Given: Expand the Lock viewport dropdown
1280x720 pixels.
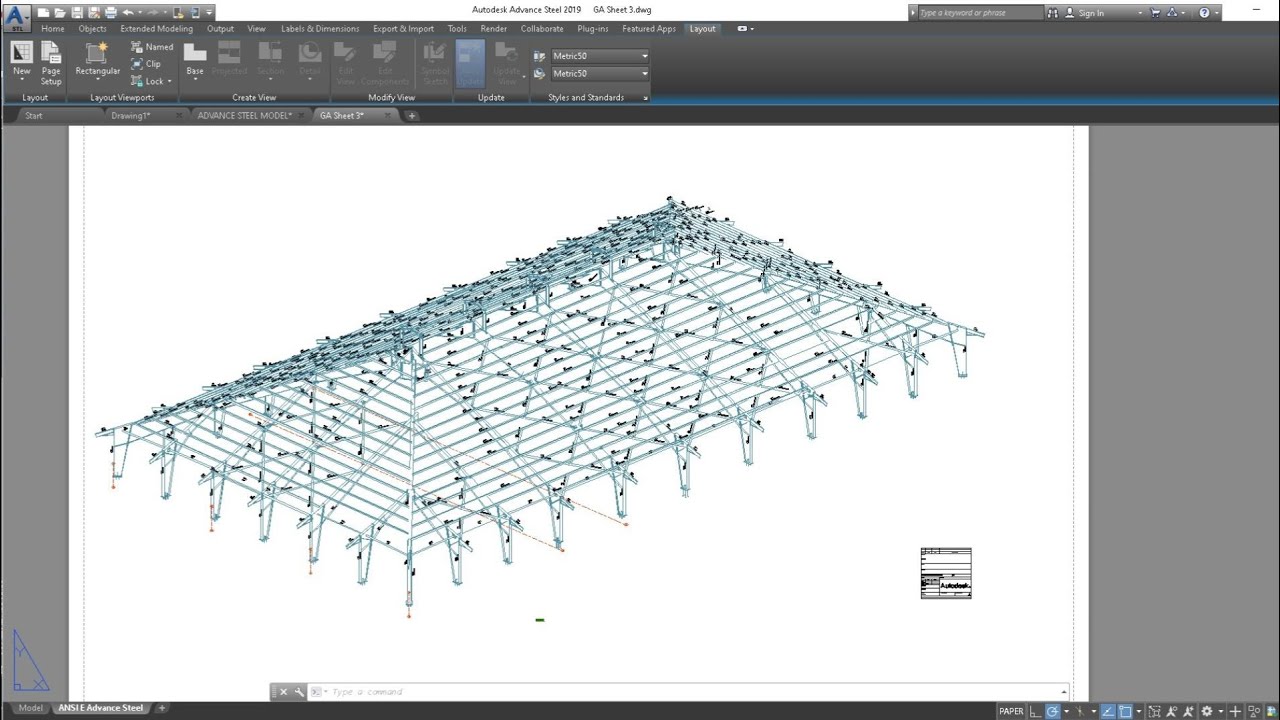Looking at the screenshot, I should tap(170, 82).
